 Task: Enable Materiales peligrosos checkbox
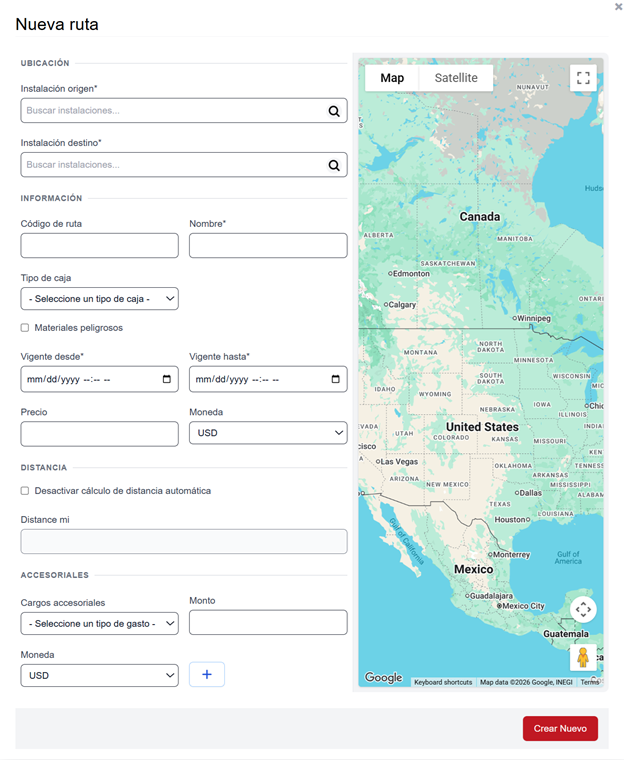[25, 328]
